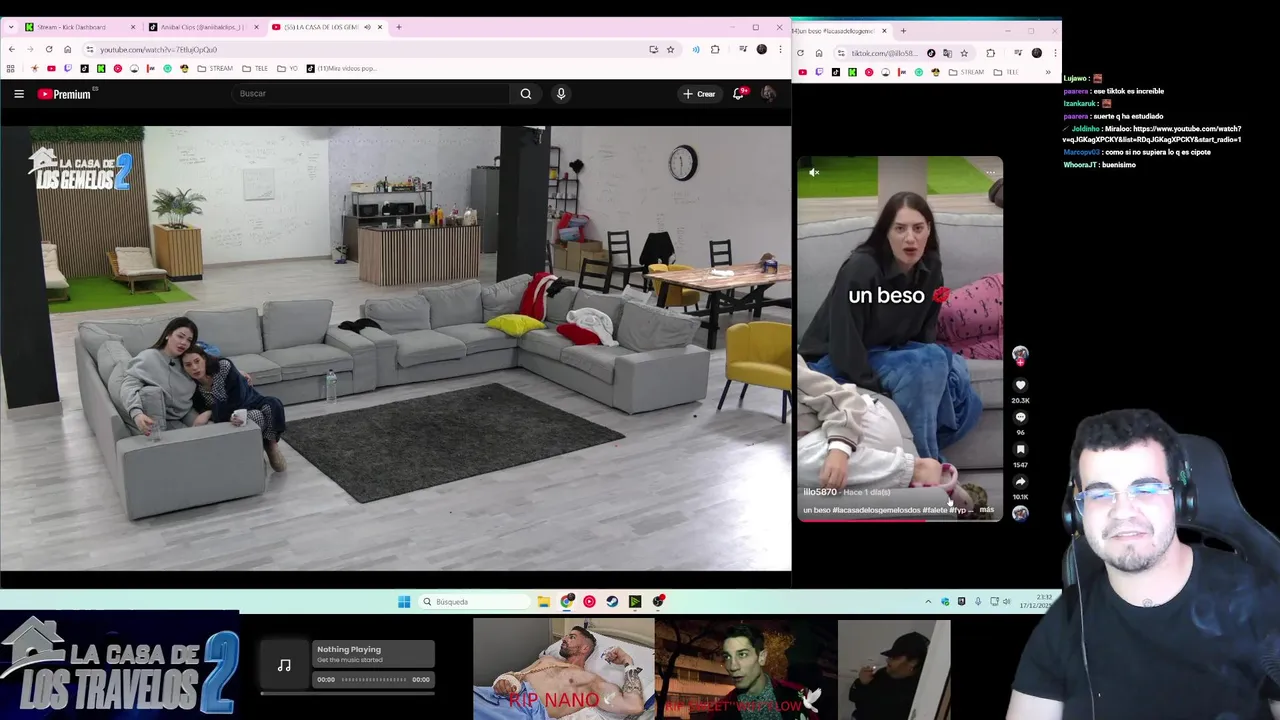Save the TikTok video to favorites
Screen dimensions: 1280x720
click(1020, 450)
